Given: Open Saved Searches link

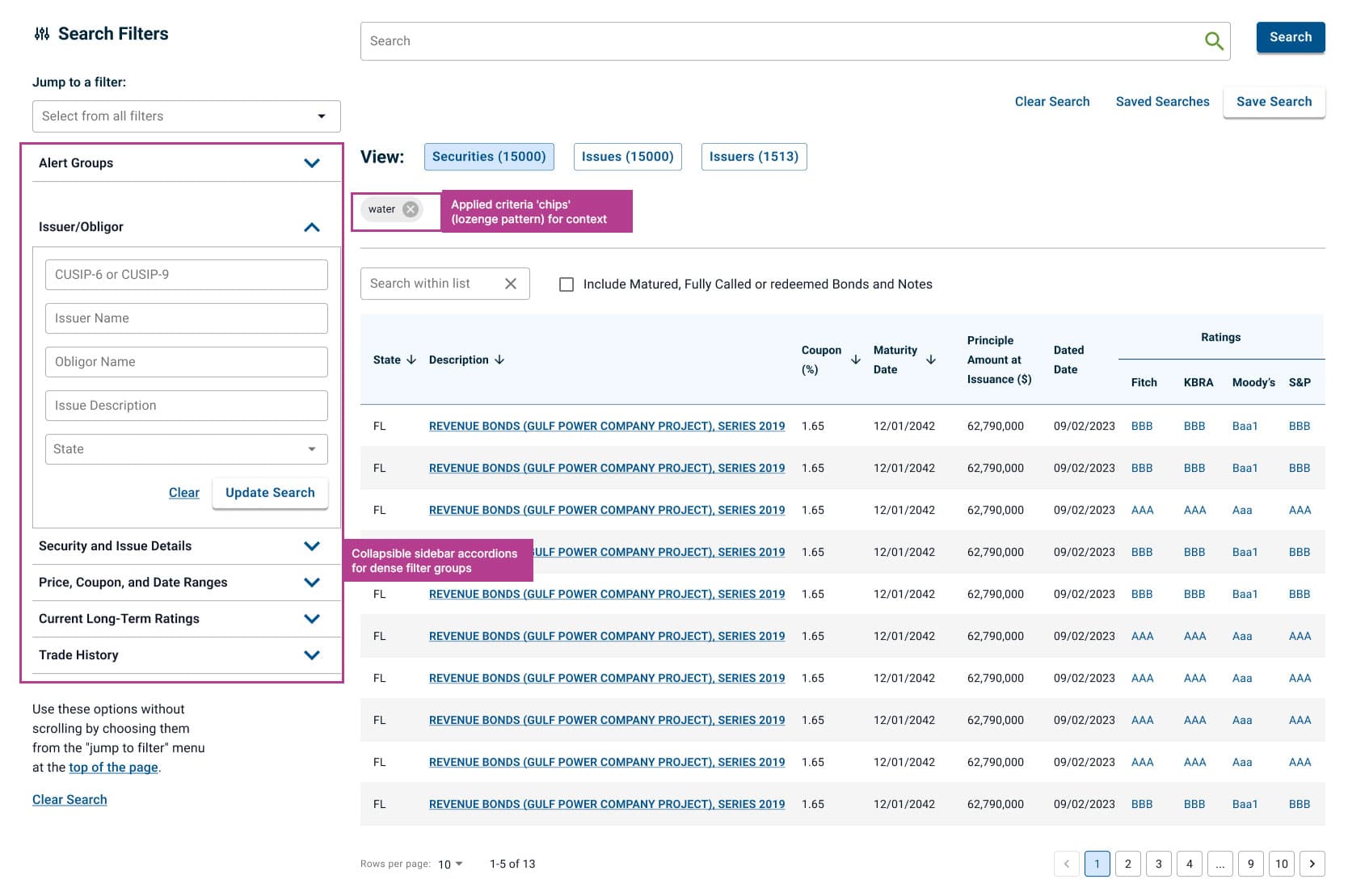Looking at the screenshot, I should (1162, 102).
